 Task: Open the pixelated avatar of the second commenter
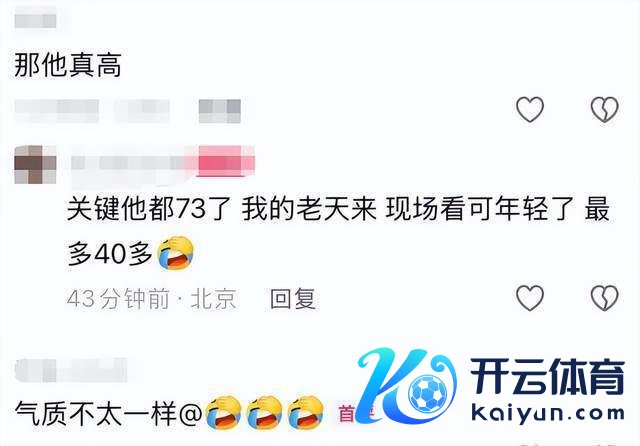tap(35, 164)
